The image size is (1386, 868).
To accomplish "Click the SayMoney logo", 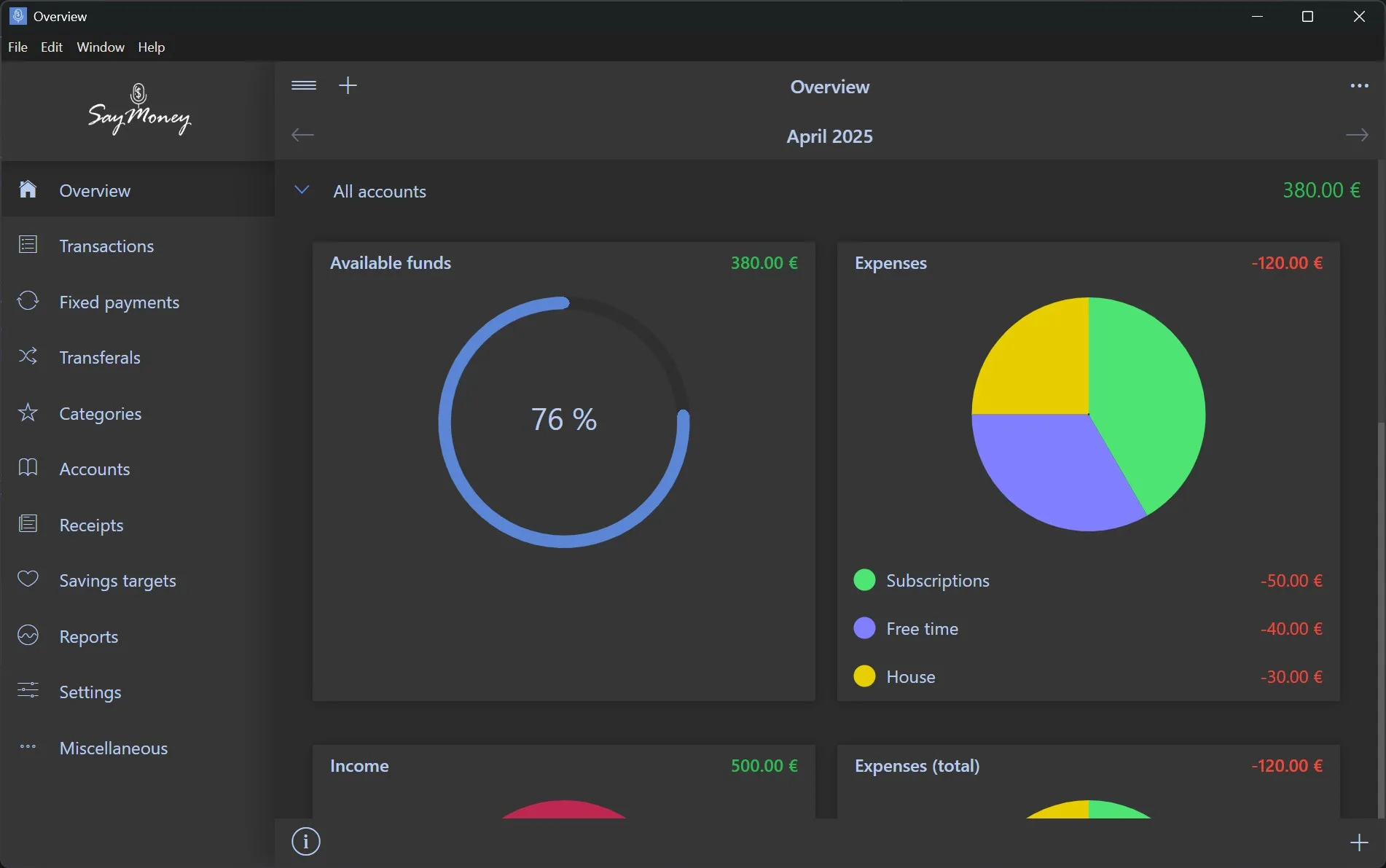I will point(139,109).
